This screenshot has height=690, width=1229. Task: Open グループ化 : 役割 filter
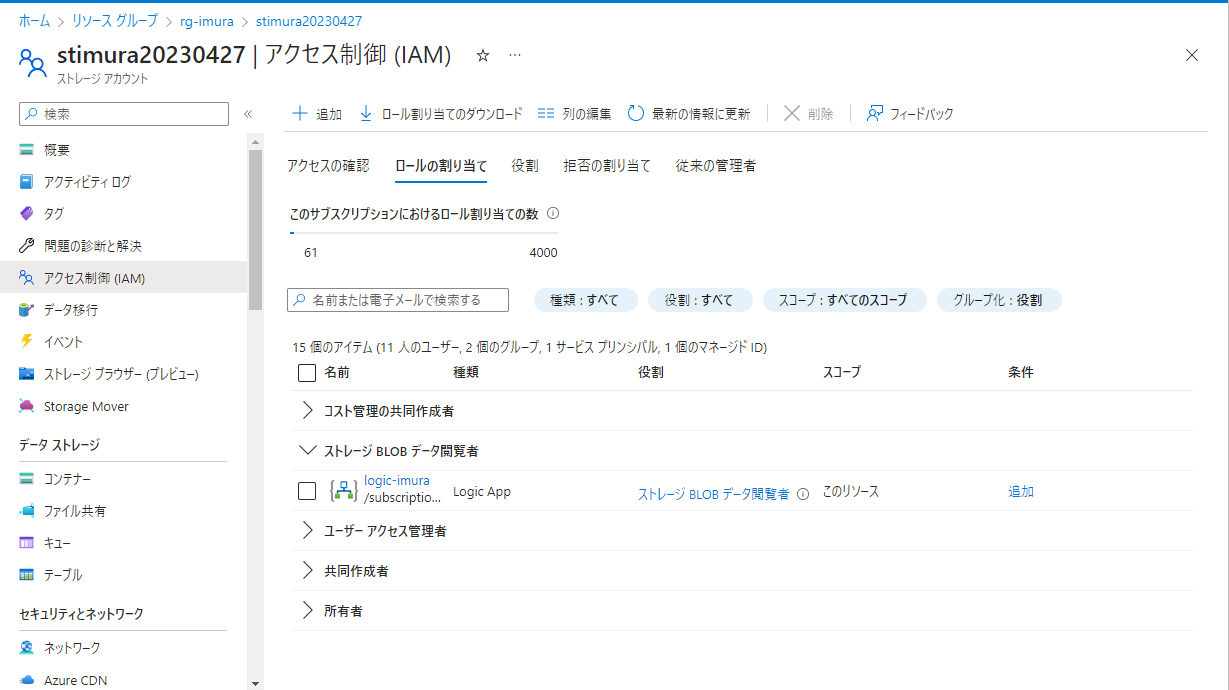998,300
